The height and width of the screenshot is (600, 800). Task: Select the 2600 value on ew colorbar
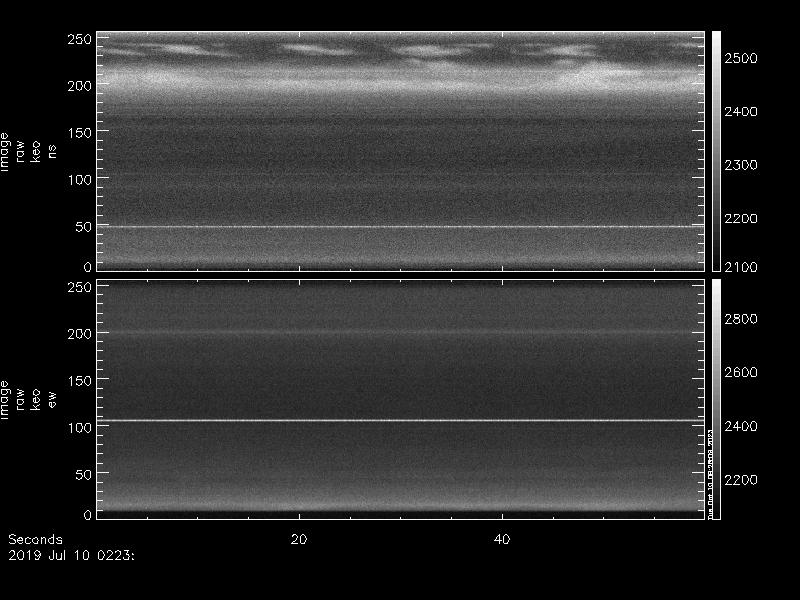741,372
